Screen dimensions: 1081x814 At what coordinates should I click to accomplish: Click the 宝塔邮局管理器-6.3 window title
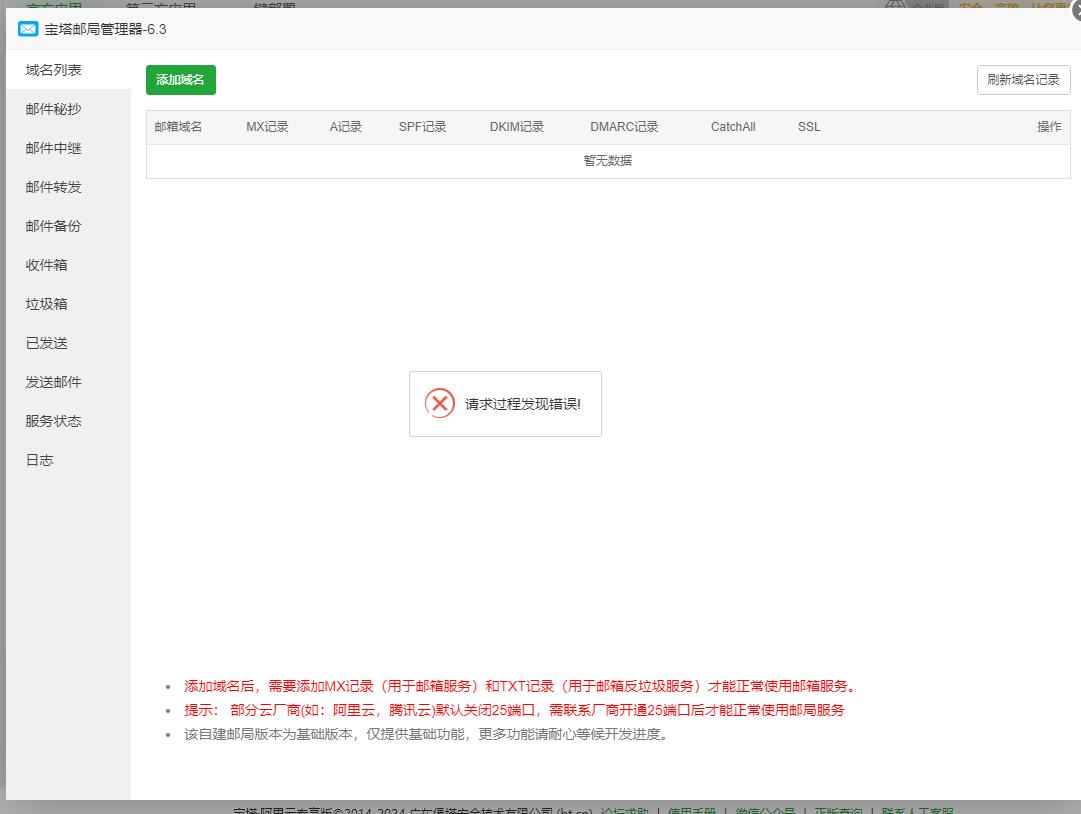coord(105,29)
